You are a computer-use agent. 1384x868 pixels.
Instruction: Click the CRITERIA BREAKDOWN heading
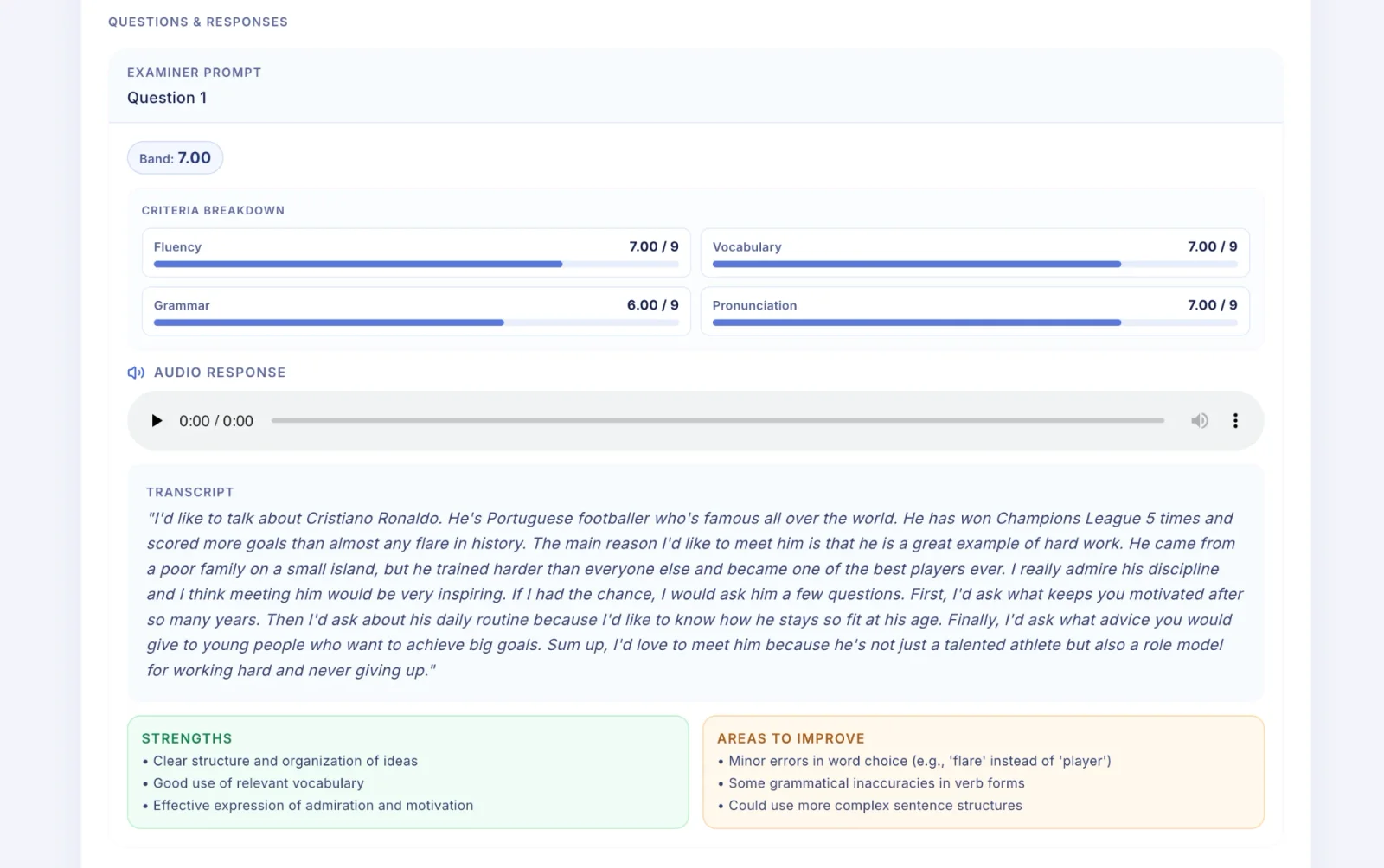(213, 210)
